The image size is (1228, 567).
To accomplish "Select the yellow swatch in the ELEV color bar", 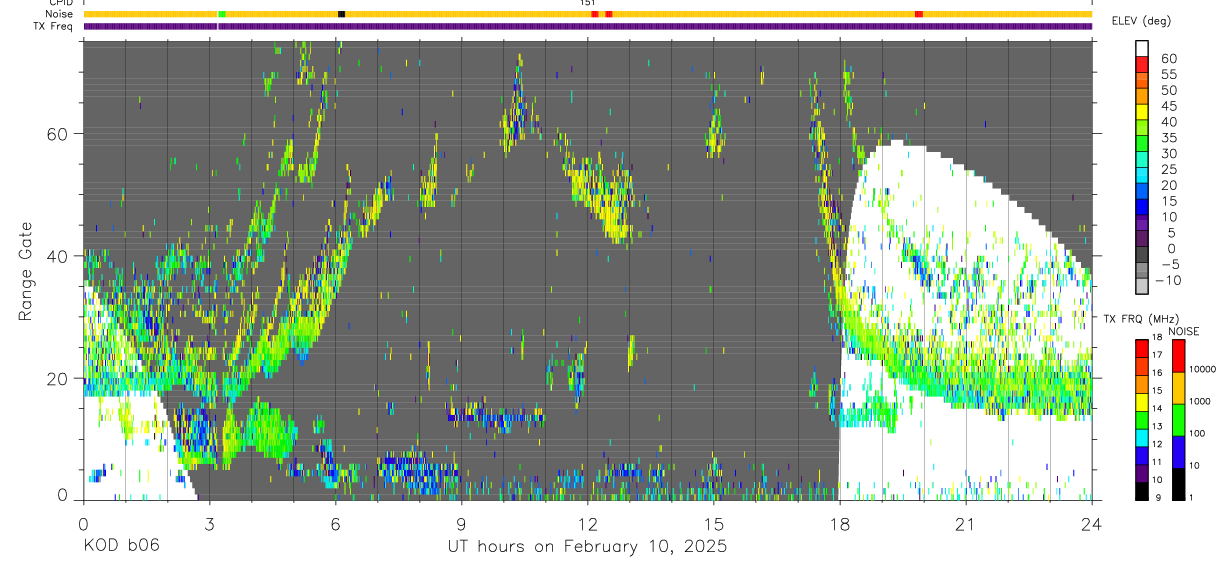I will click(1142, 111).
